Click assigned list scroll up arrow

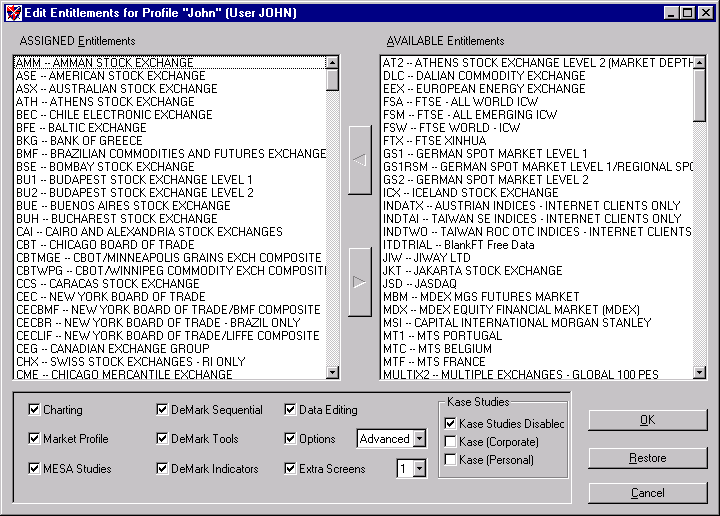coord(332,62)
